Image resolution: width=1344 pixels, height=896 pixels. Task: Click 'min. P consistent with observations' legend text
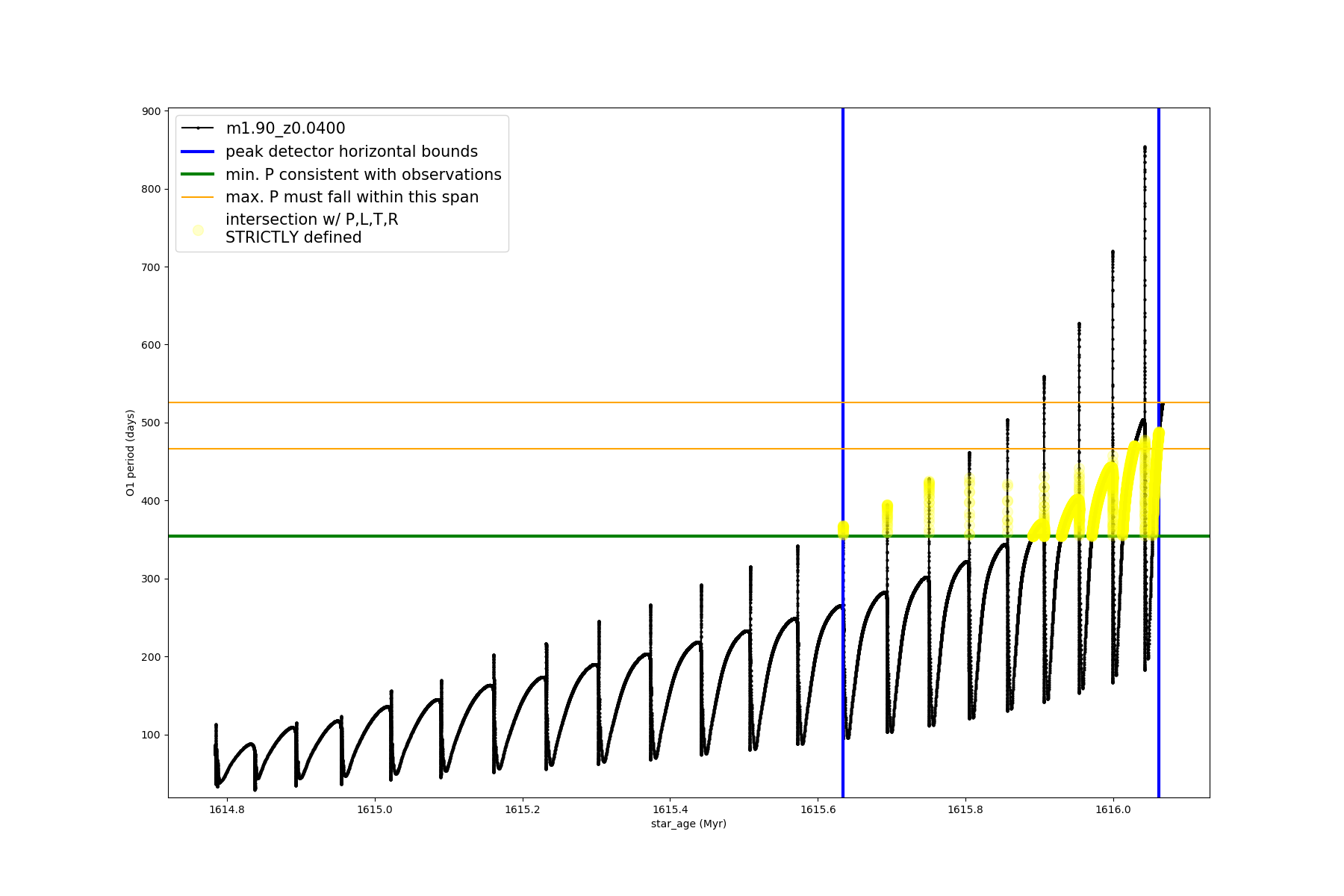[364, 175]
